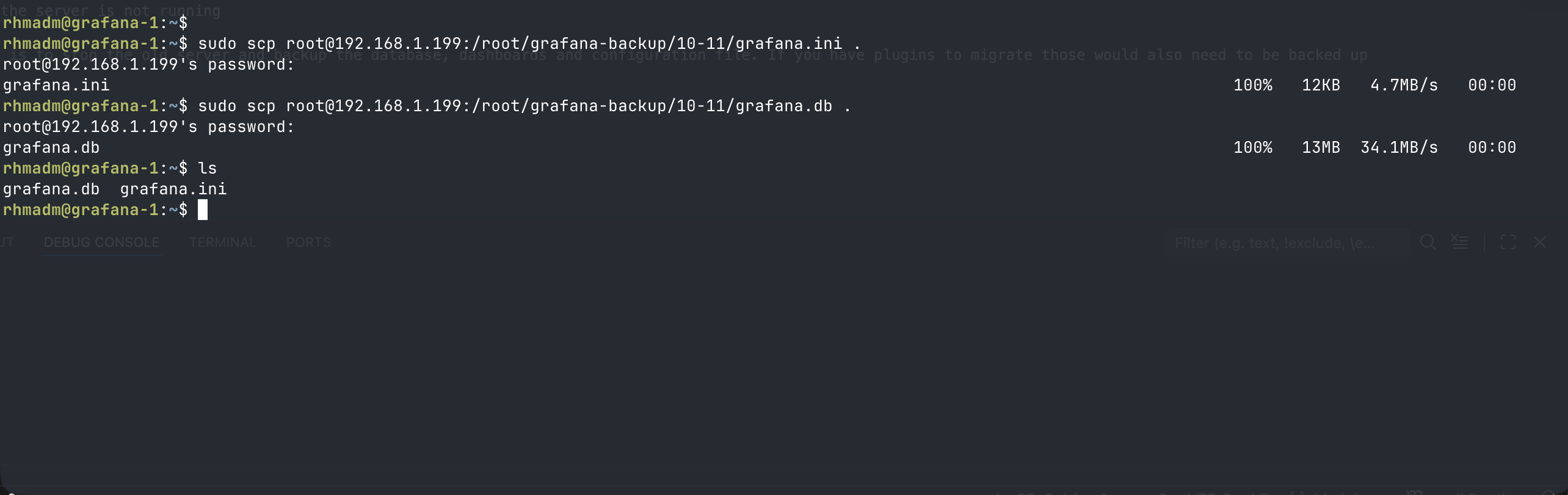The width and height of the screenshot is (1568, 495).
Task: Click the root@192.168.1.199 password prompt
Action: [x=148, y=64]
